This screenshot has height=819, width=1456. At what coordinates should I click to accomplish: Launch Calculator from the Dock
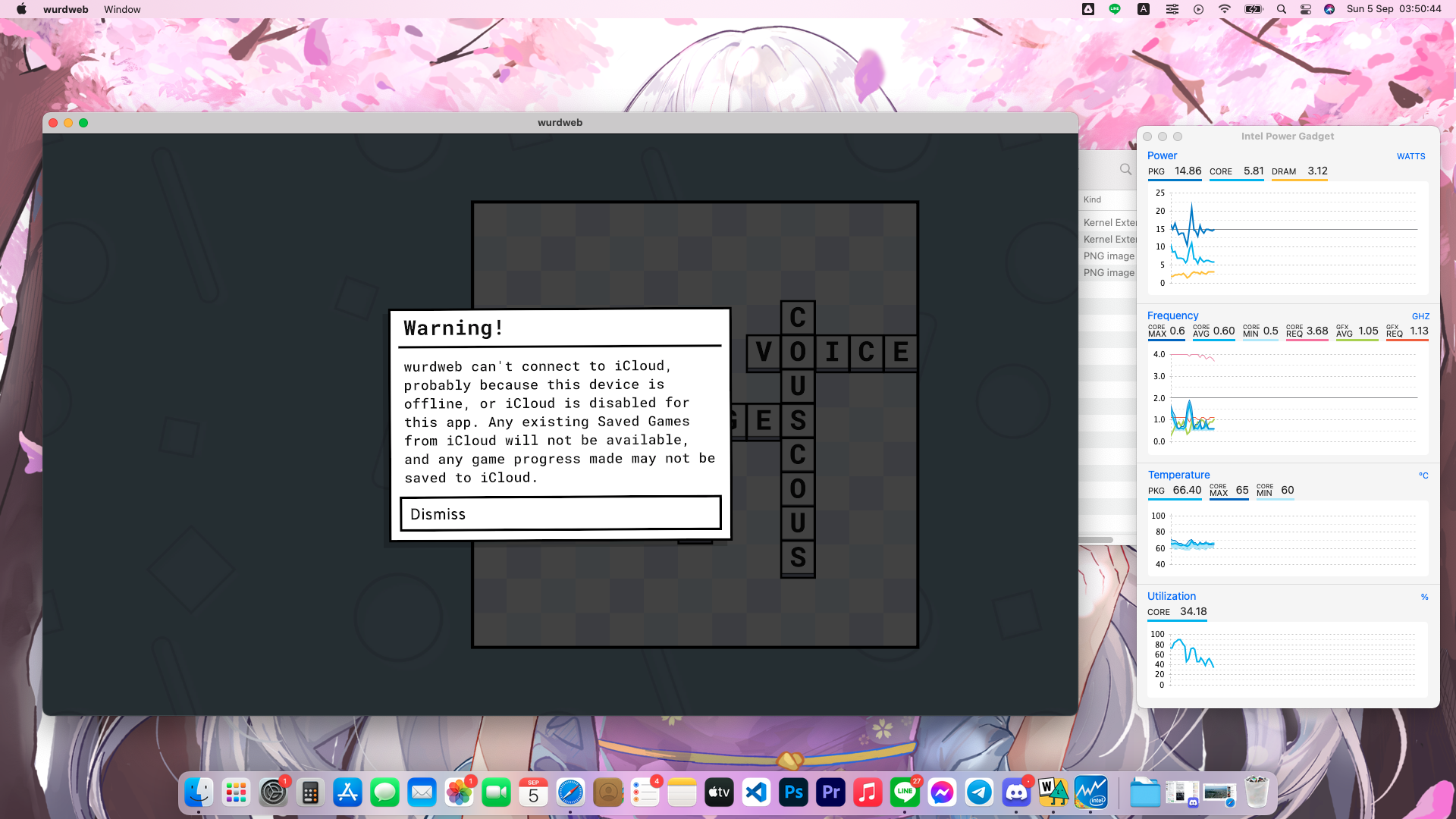point(310,792)
